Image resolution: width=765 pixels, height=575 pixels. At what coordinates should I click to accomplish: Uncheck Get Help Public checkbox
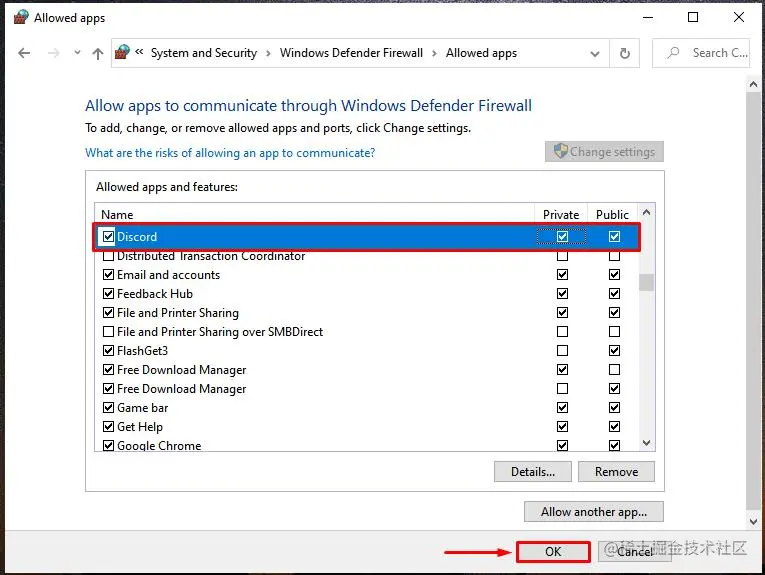pos(614,427)
